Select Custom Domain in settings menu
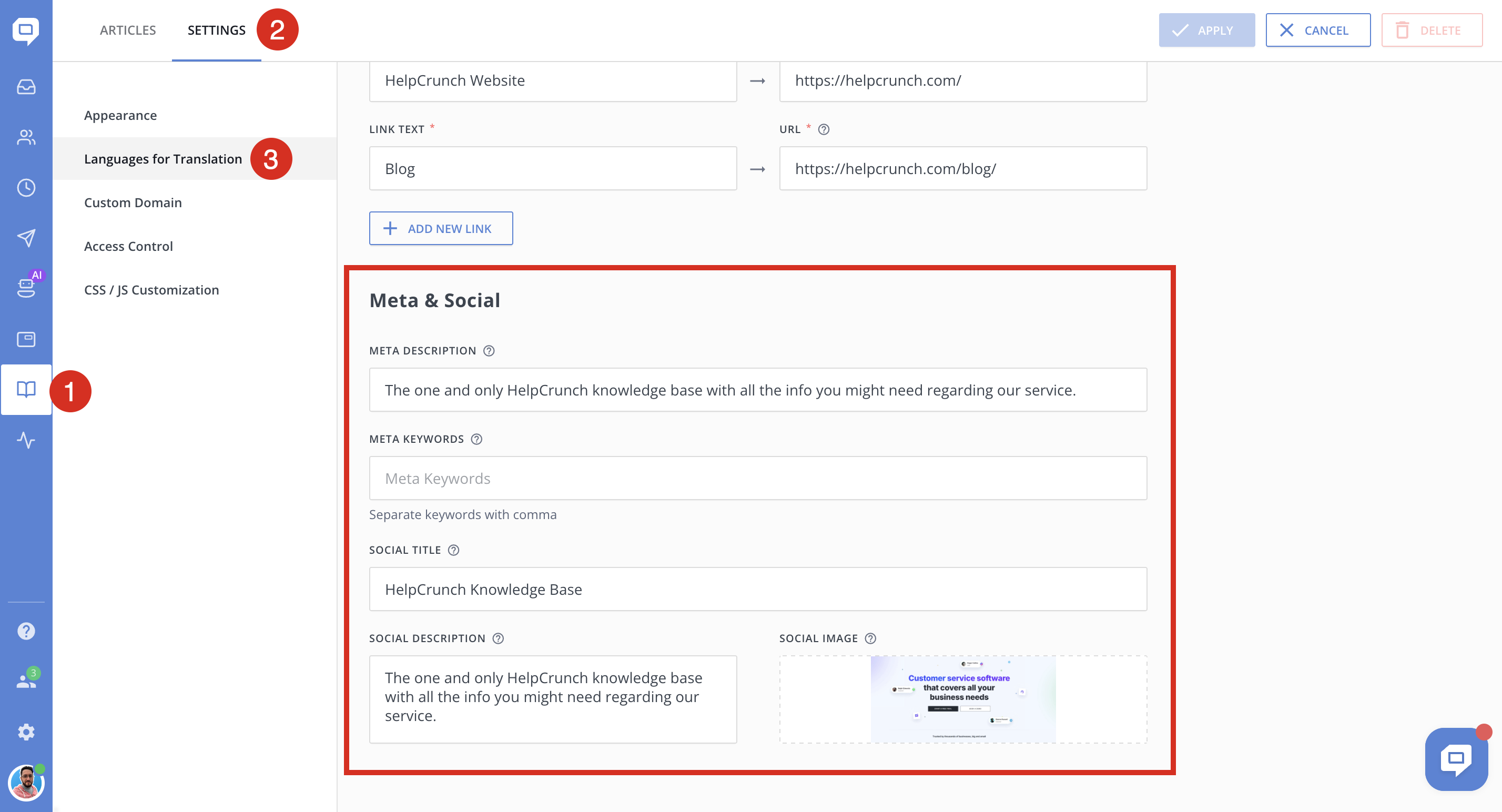1502x812 pixels. [x=133, y=203]
